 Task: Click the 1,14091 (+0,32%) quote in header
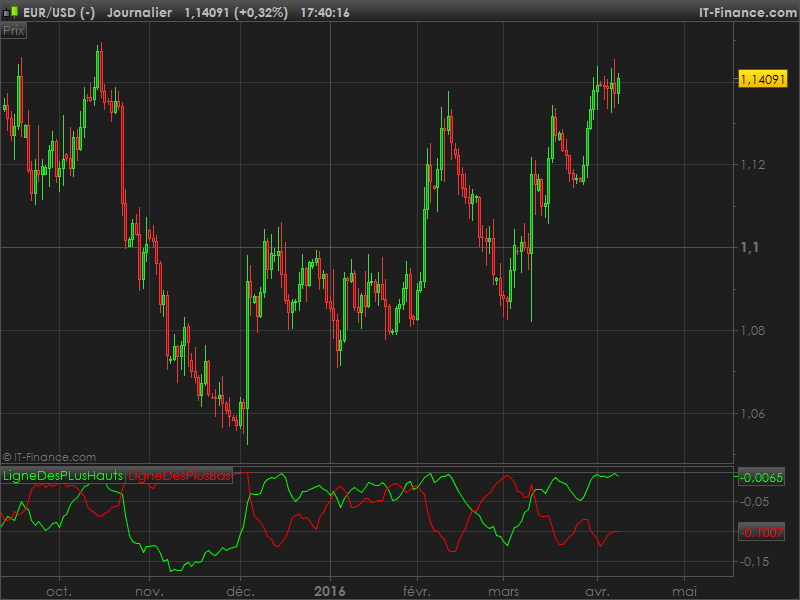(236, 12)
